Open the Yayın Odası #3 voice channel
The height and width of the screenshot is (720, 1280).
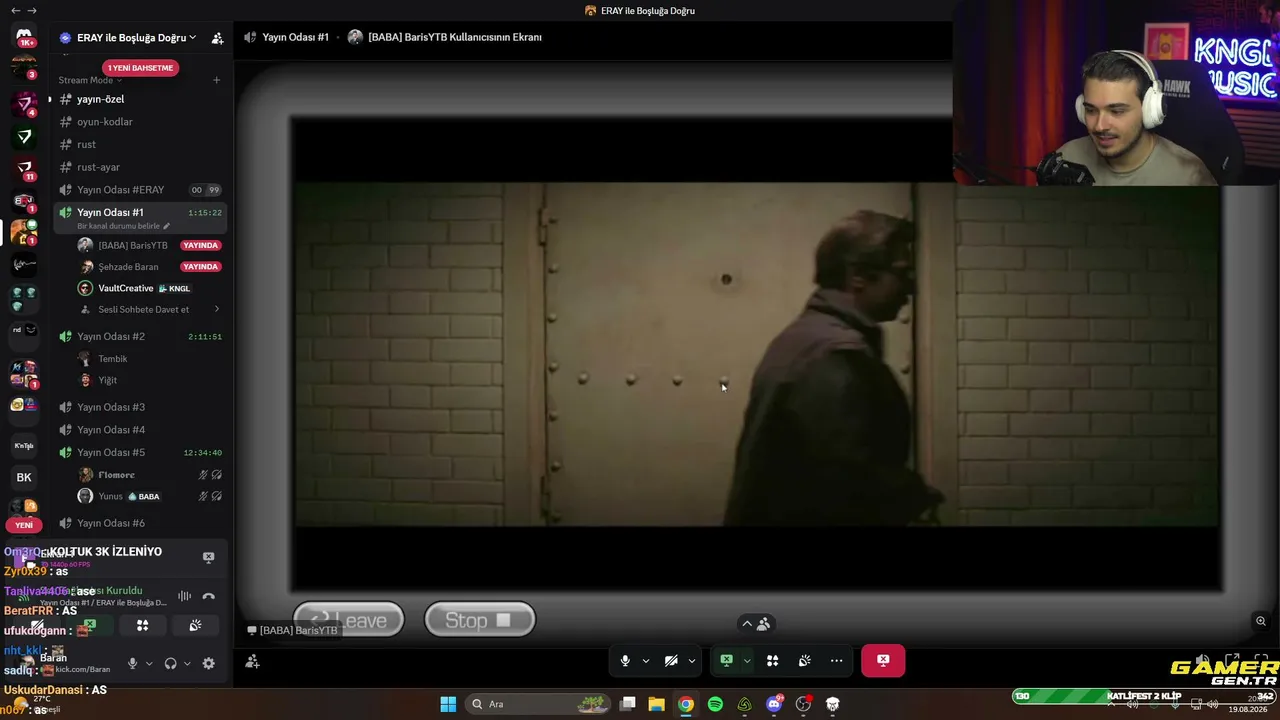pos(139,407)
